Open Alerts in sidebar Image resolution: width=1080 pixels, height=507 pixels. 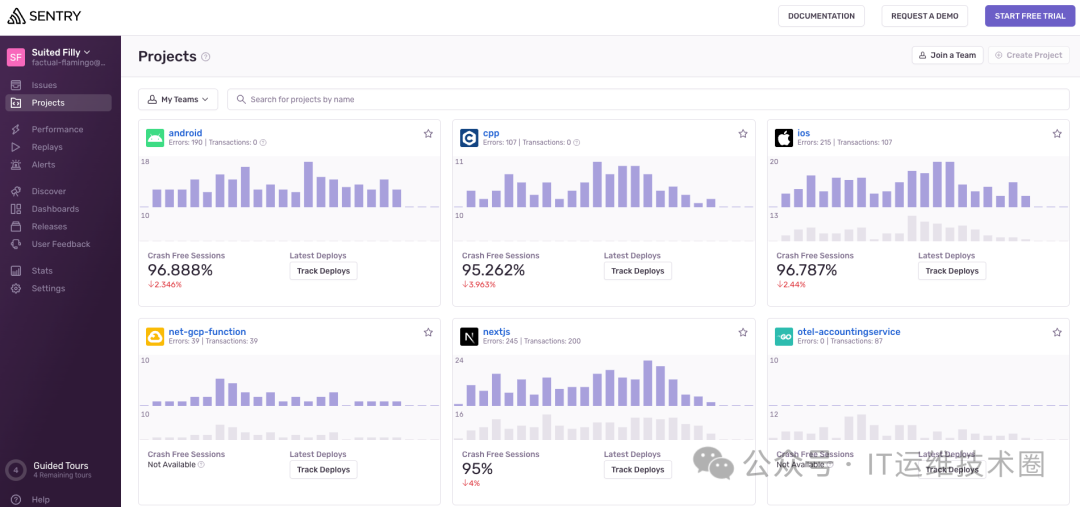coord(43,165)
